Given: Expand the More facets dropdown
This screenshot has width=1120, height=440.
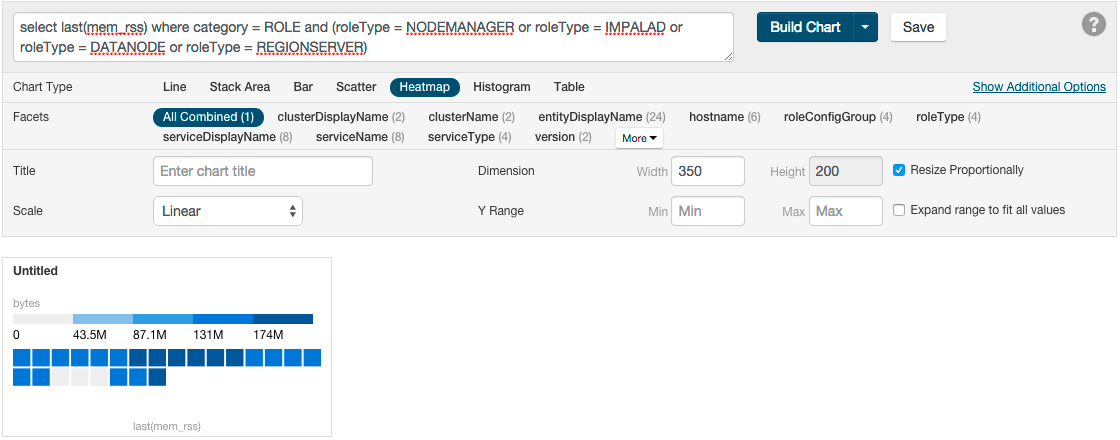Looking at the screenshot, I should (639, 138).
